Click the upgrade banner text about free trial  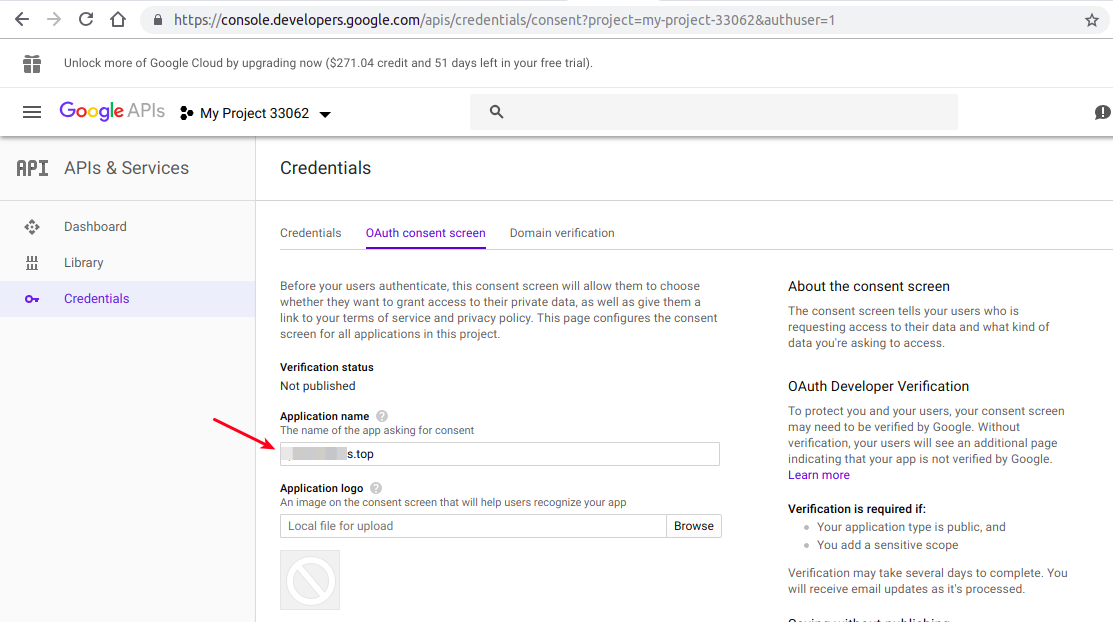point(328,63)
